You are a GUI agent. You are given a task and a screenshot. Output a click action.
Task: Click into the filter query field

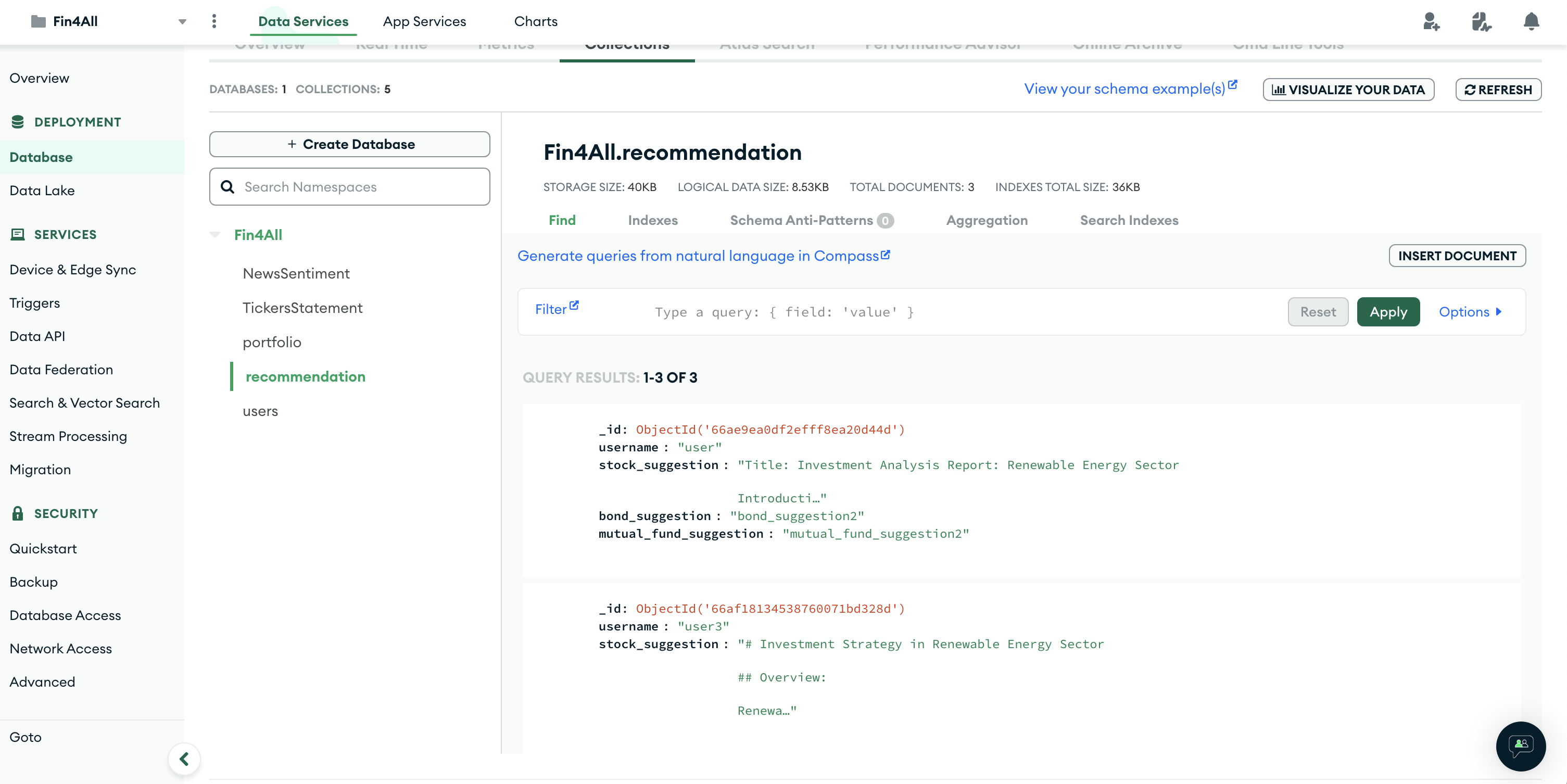961,312
